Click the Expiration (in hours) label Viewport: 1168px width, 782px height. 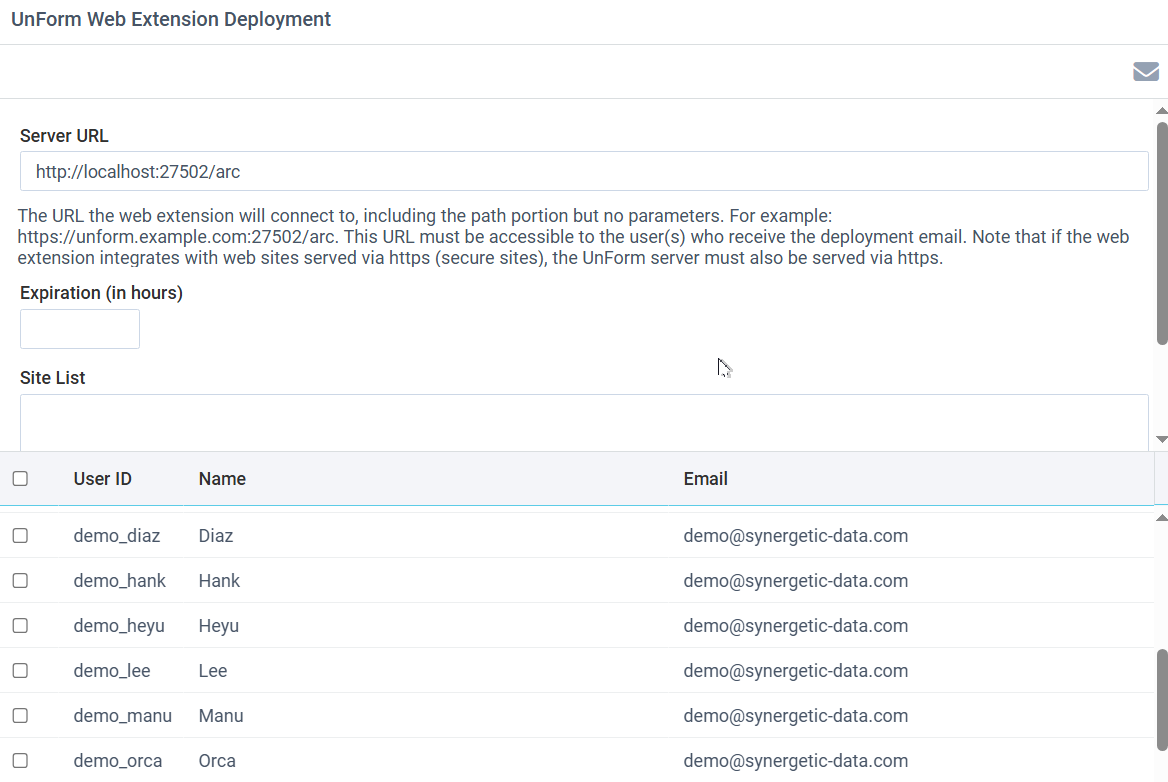point(101,293)
